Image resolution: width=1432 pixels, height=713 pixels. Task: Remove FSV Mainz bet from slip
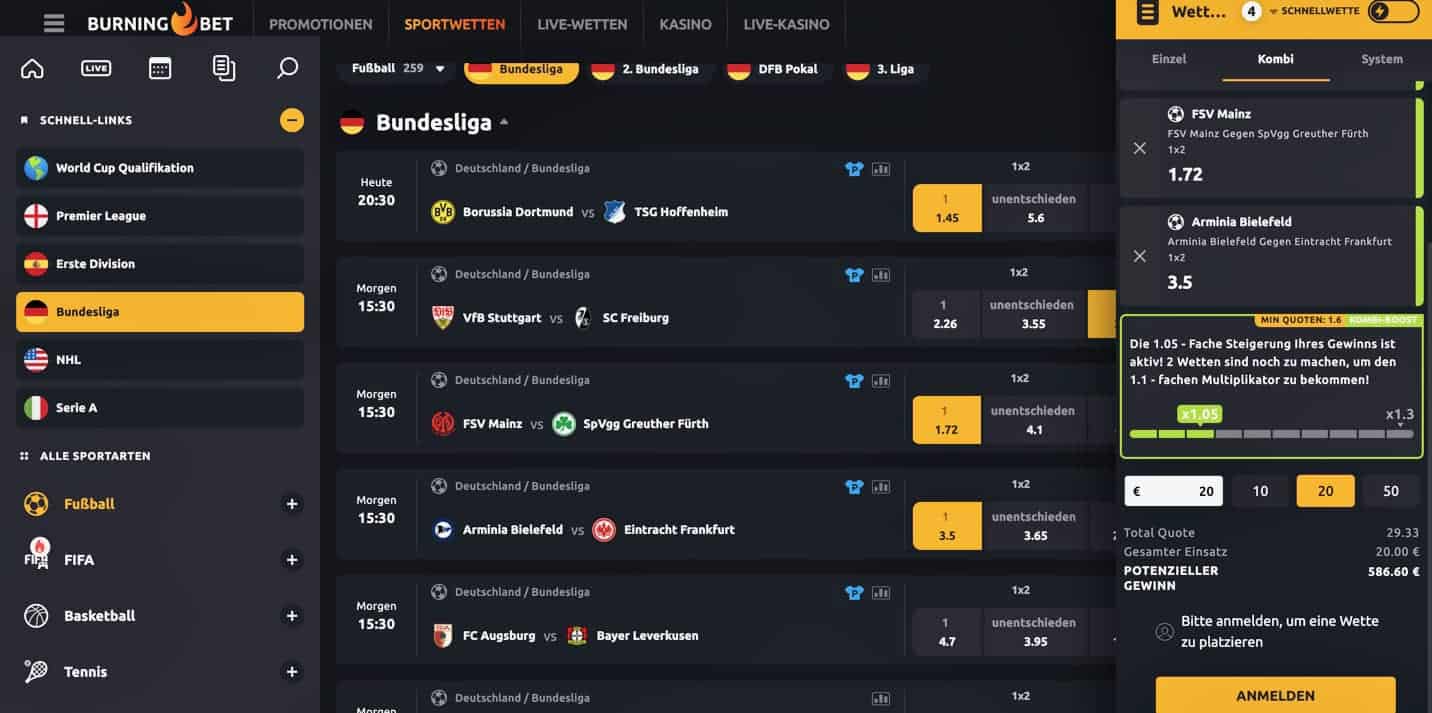1139,148
